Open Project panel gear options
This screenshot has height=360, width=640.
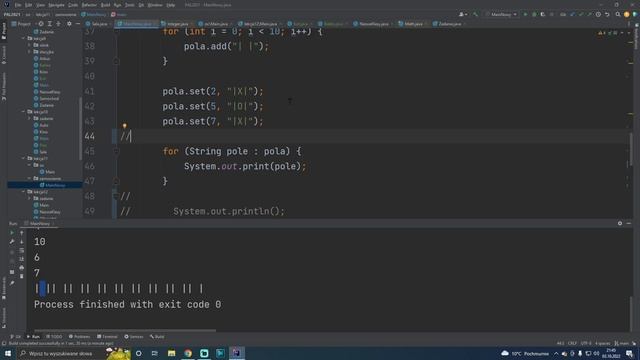point(69,24)
